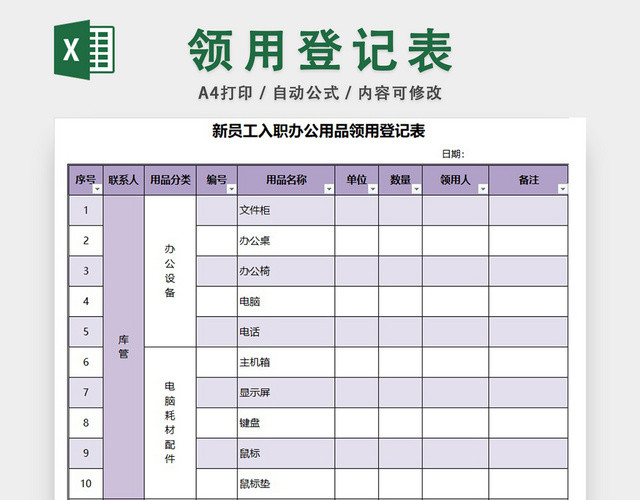The image size is (640, 500).
Task: Select the 办公设备 category merged cell
Action: coord(170,271)
